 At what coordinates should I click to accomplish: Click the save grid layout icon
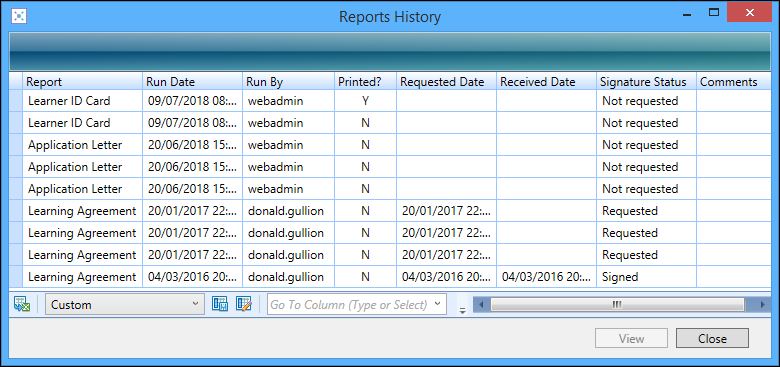click(220, 304)
